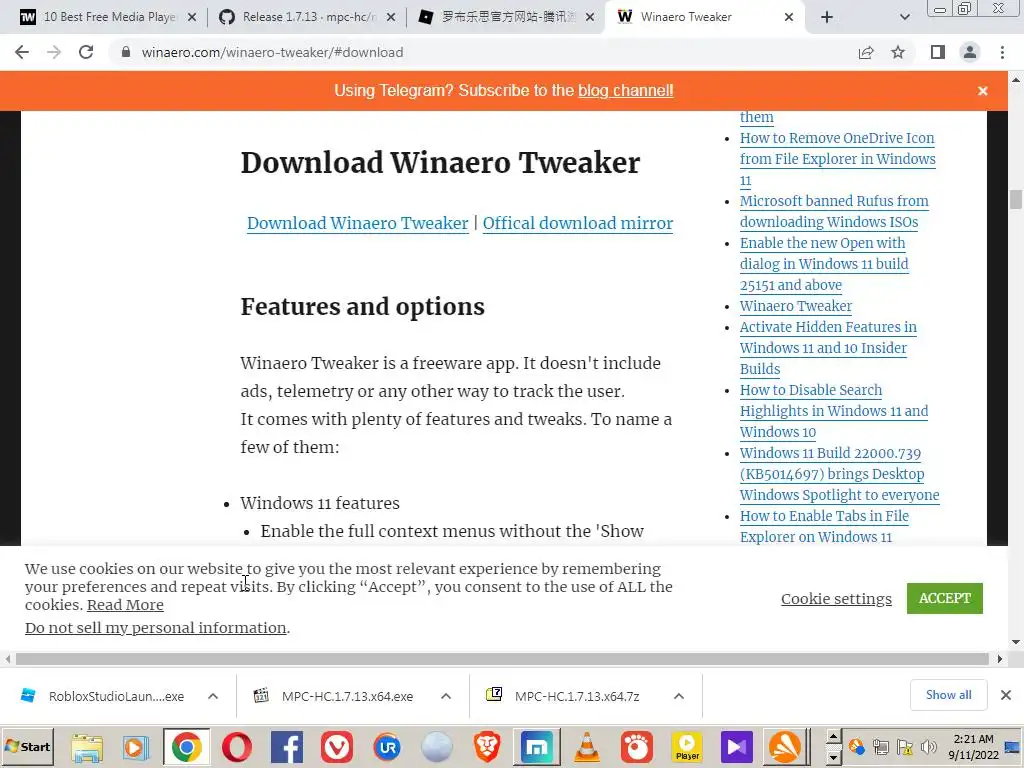
Task: Open the Offical download mirror link
Action: coord(578,223)
